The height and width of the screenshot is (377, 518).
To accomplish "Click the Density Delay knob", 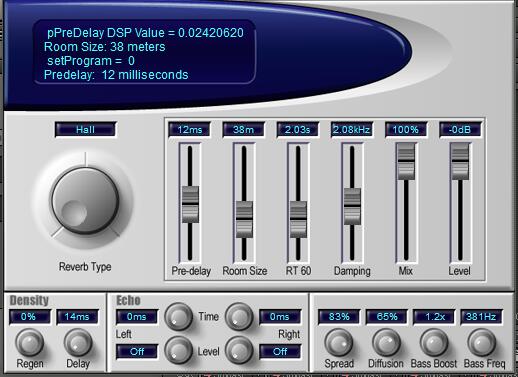I will point(78,343).
